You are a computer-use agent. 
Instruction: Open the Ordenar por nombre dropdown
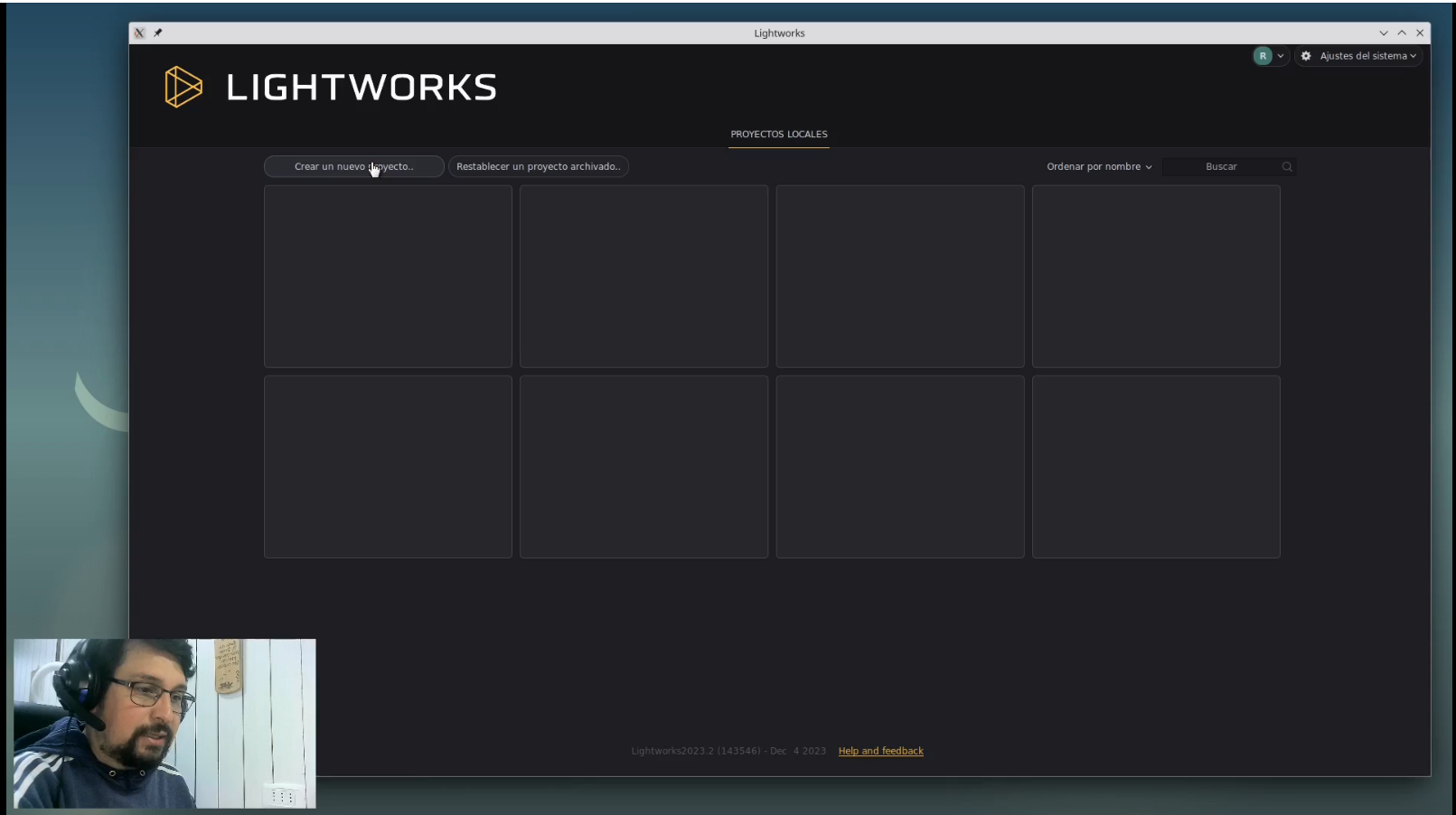pyautogui.click(x=1099, y=166)
